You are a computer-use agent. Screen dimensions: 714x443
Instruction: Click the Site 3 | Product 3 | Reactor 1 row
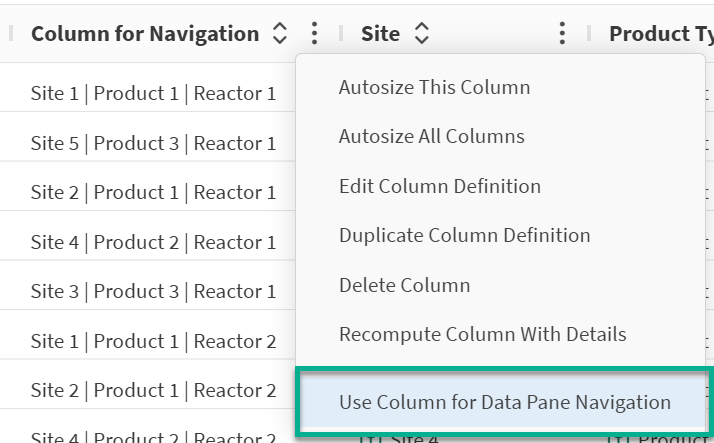click(153, 291)
